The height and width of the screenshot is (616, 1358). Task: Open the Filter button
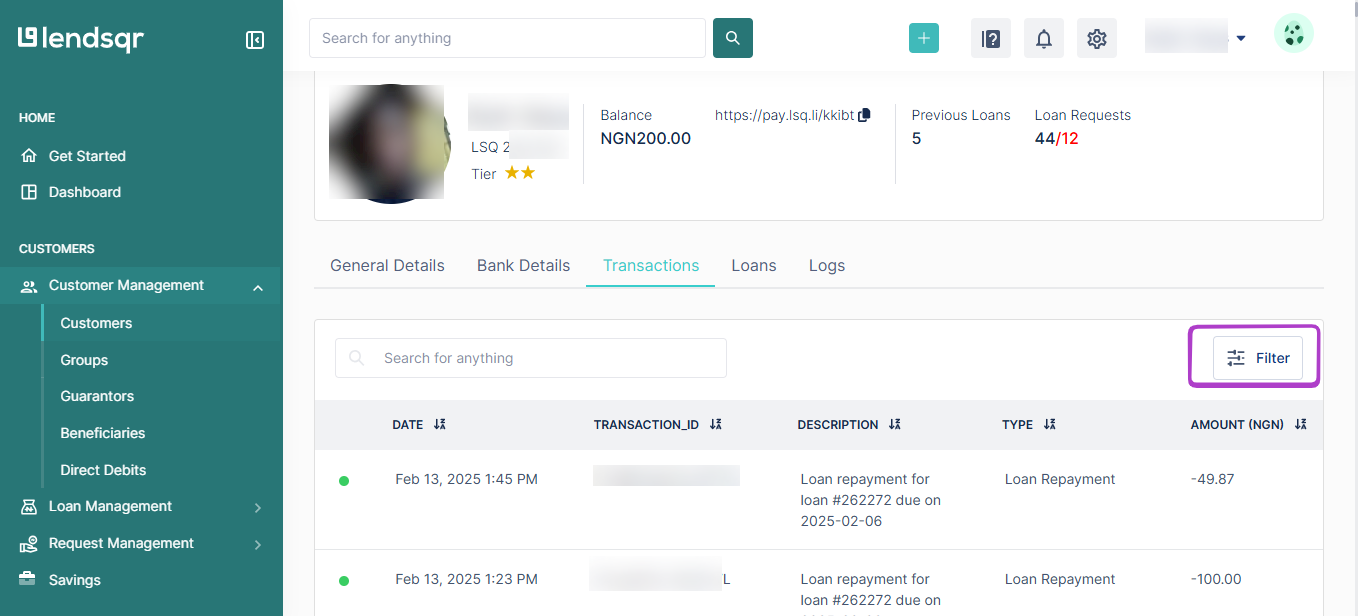[x=1258, y=358]
